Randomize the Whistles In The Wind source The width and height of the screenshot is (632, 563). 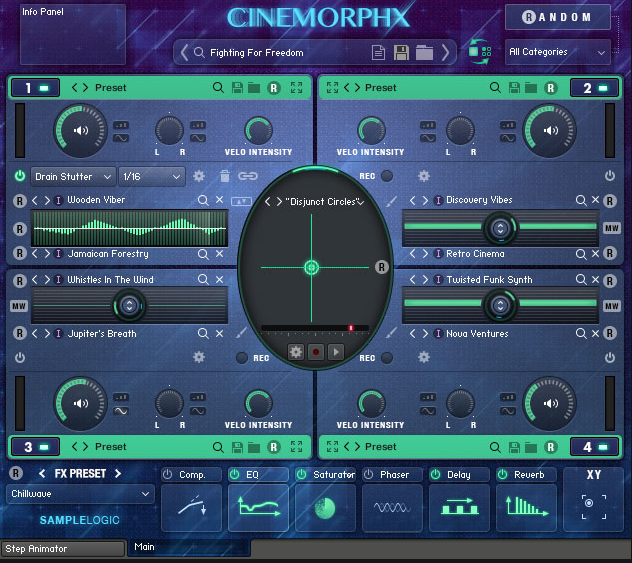19,280
